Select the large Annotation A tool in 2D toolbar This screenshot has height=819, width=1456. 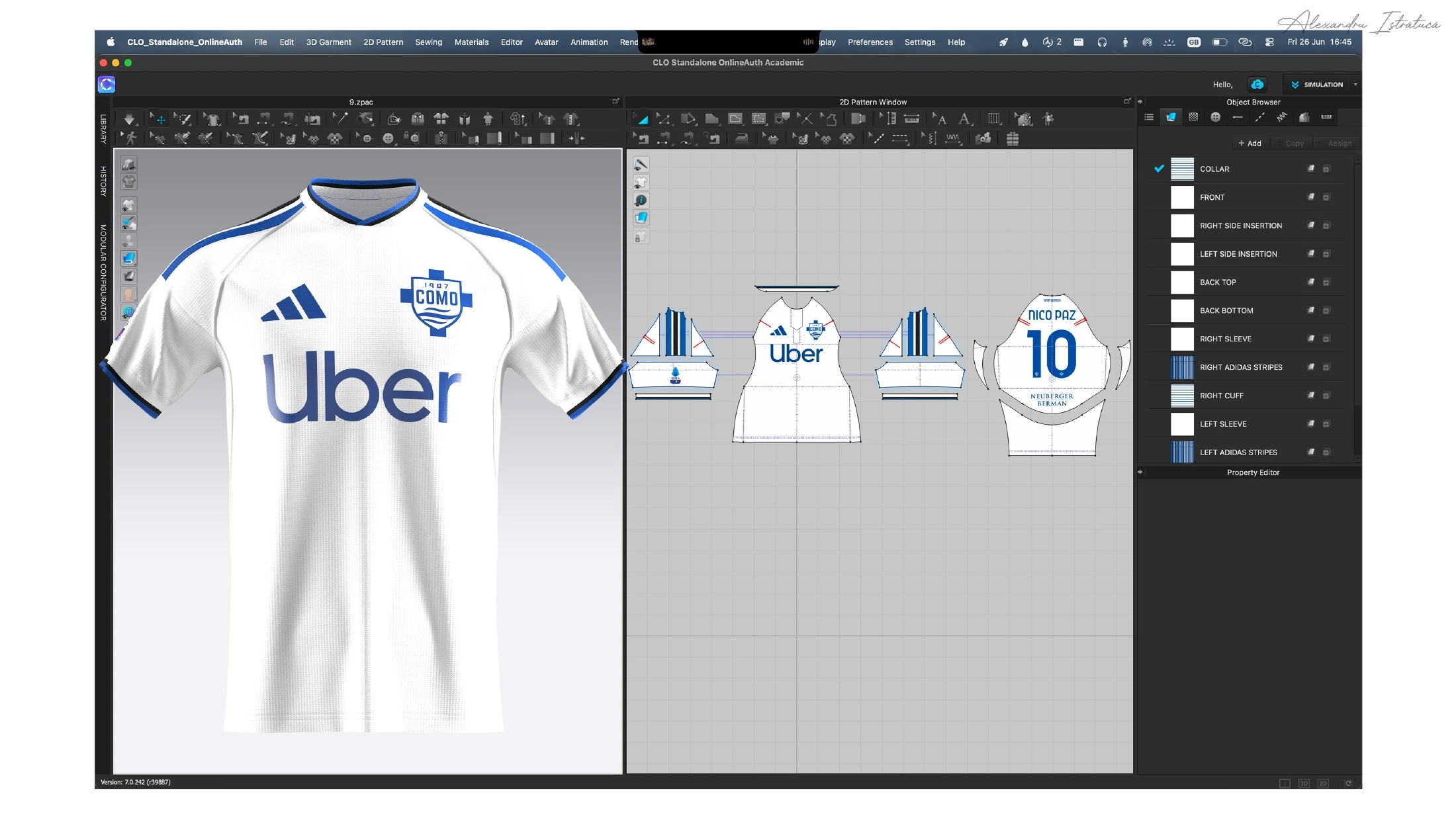[x=965, y=119]
